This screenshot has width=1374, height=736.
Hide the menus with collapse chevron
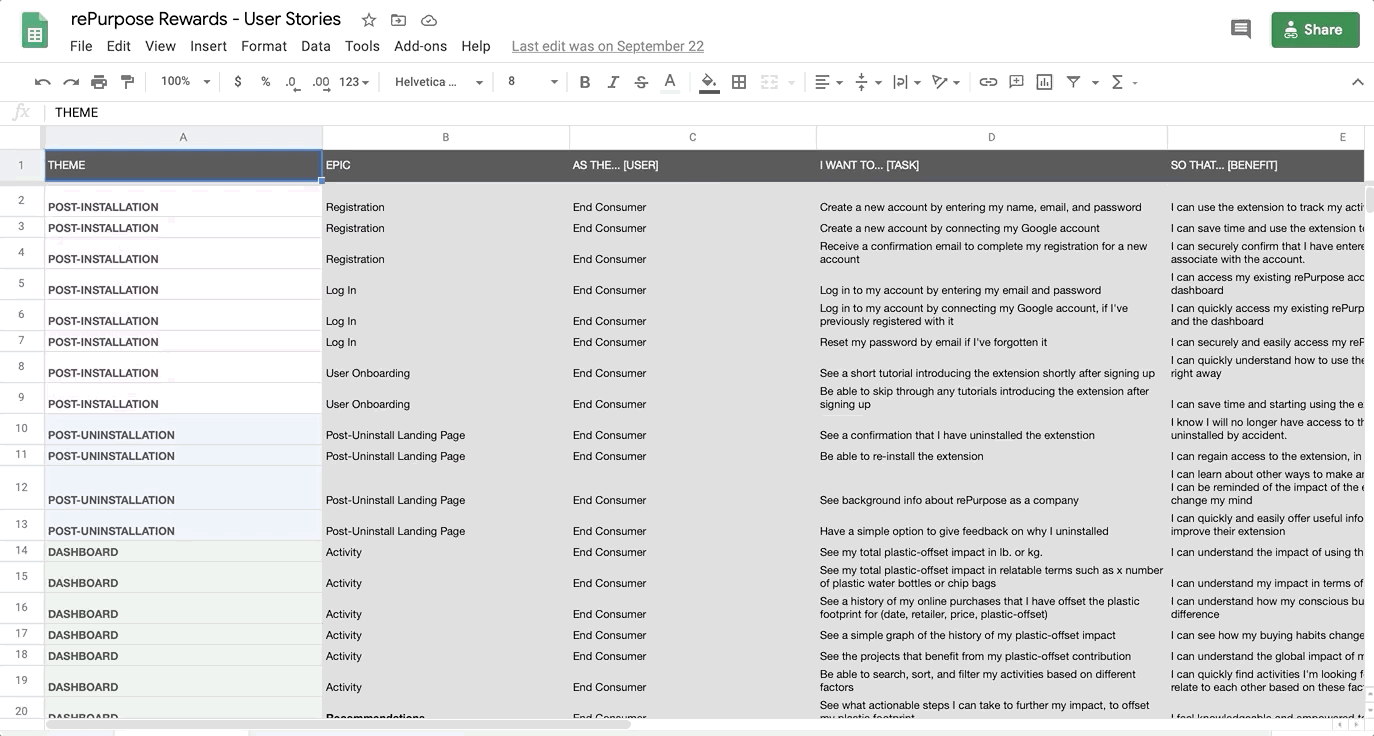1357,82
